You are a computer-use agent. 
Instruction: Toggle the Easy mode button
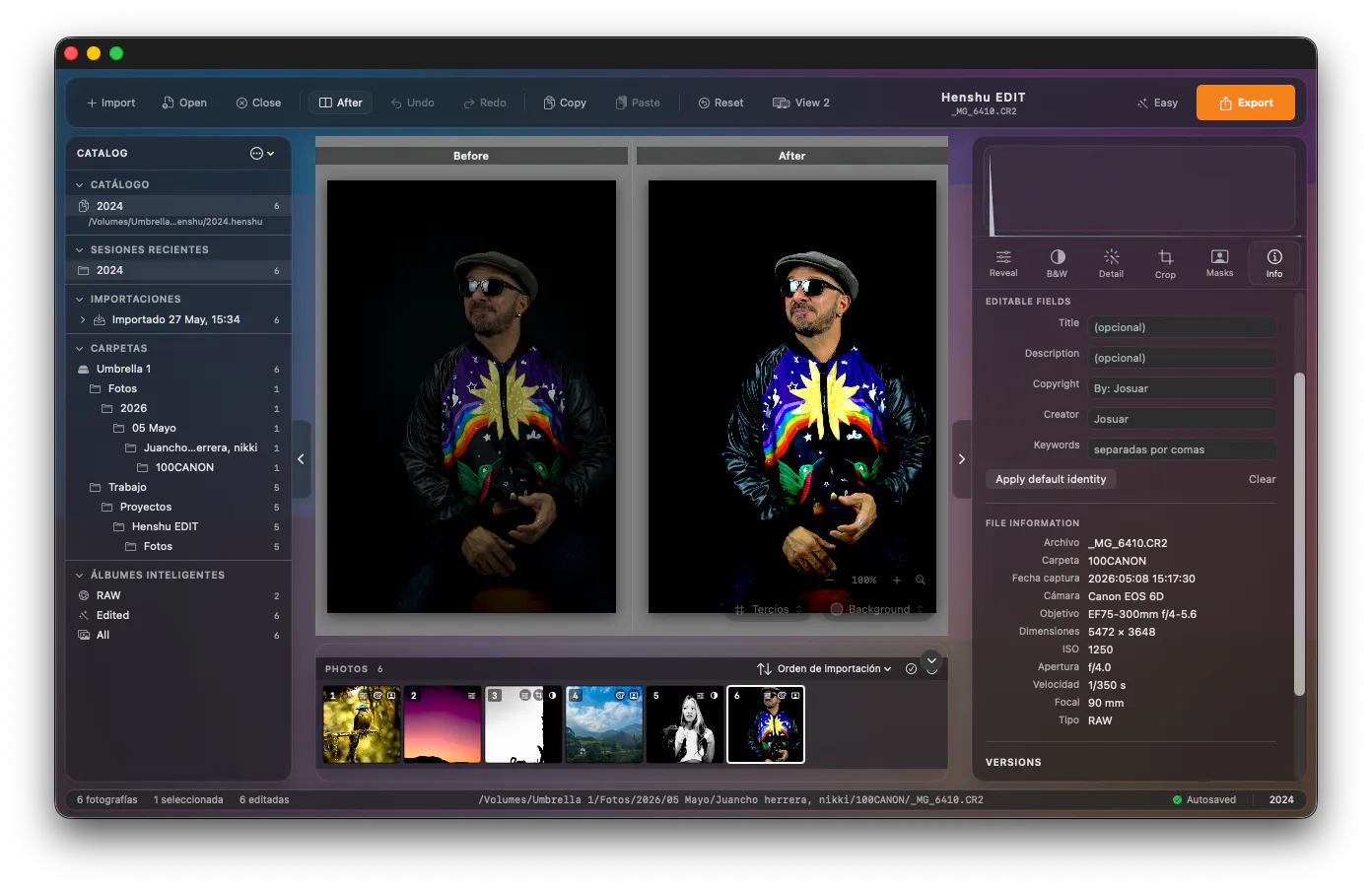coord(1157,103)
